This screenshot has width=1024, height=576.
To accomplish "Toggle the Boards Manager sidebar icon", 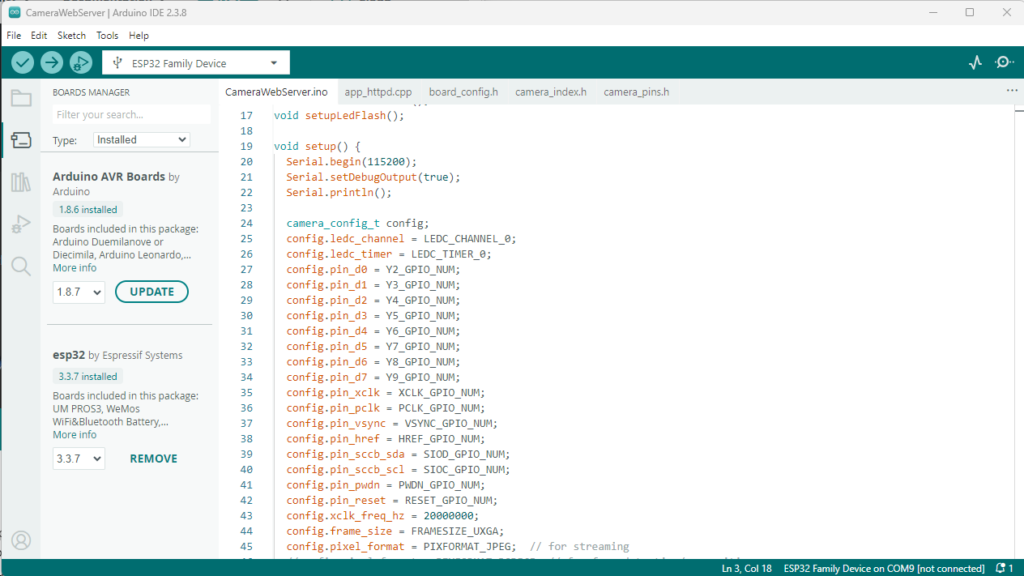I will [x=21, y=140].
